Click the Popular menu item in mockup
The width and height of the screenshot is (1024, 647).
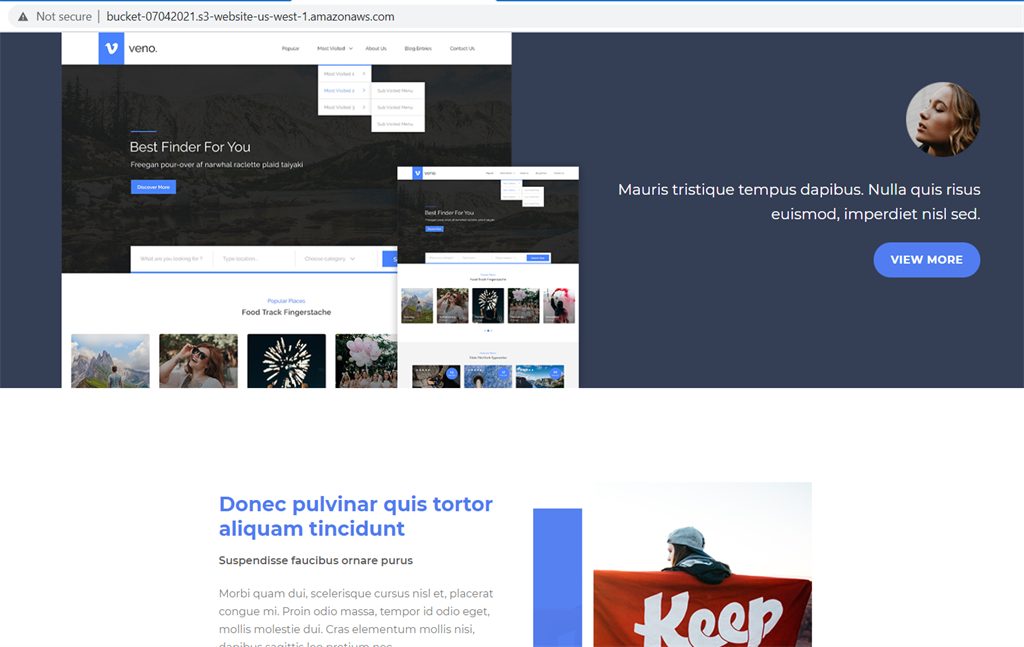pos(291,48)
